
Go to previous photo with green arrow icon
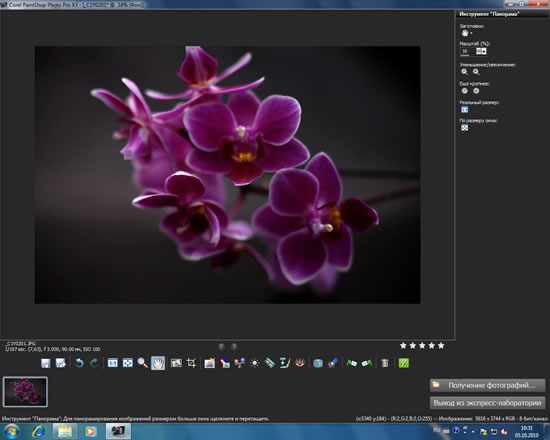click(x=351, y=363)
